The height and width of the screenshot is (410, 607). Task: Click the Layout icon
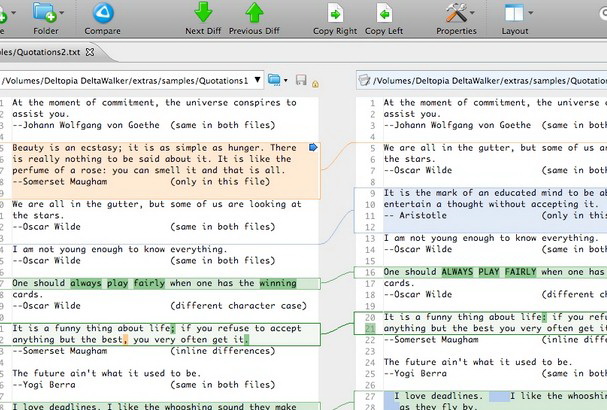click(x=513, y=14)
